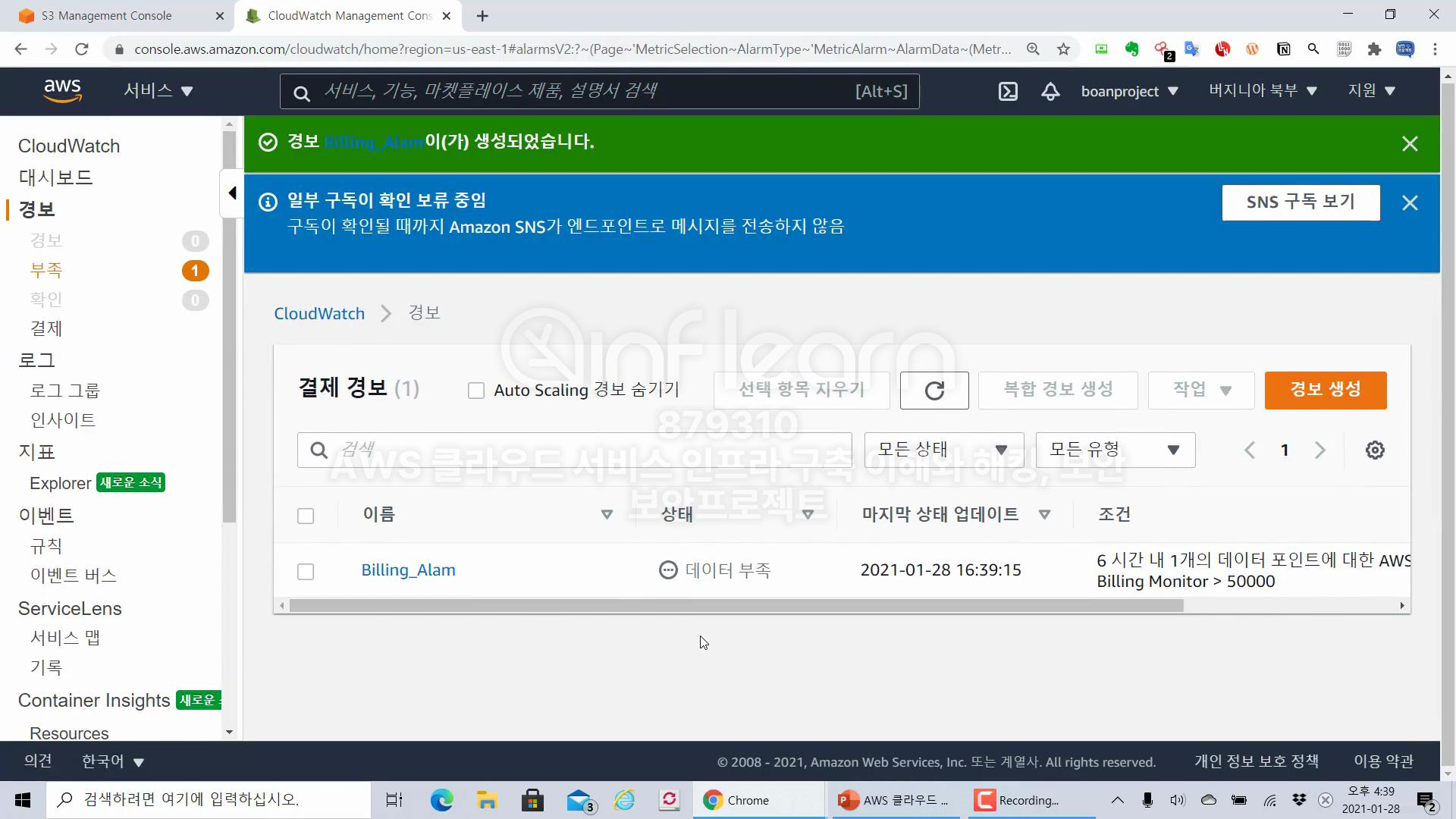1456x819 pixels.
Task: Click the alarms table horizontal scrollbar
Action: click(736, 606)
